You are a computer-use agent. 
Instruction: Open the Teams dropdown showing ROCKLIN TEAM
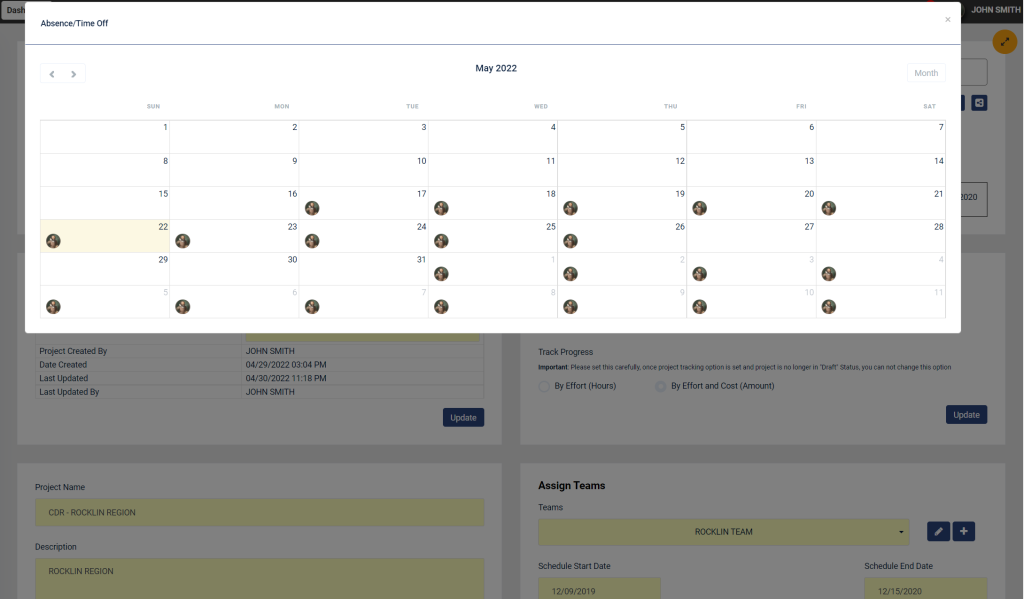click(x=724, y=532)
